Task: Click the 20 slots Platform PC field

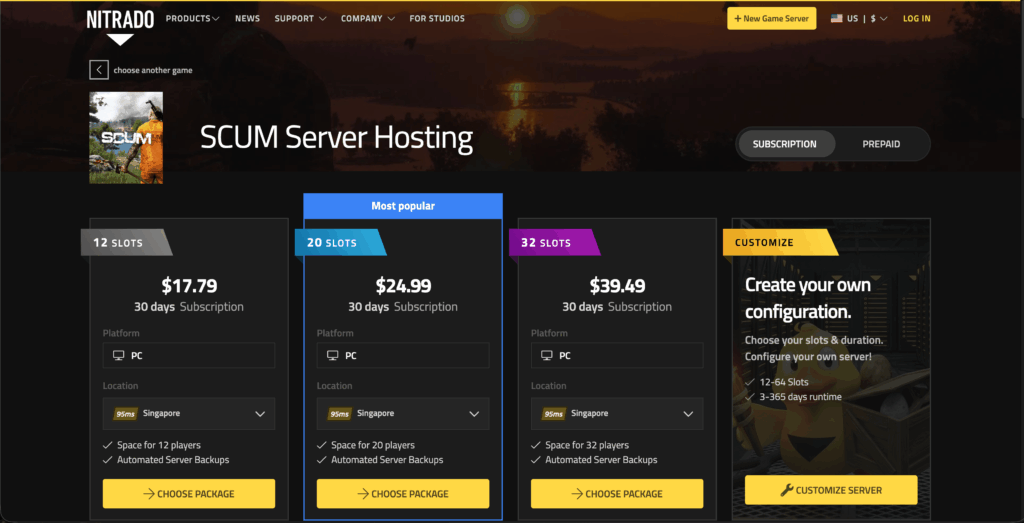Action: [x=403, y=356]
